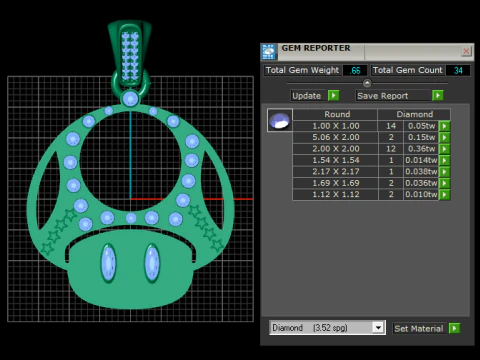
Task: Select the 2.17 X 2.17 size cell
Action: pyautogui.click(x=335, y=172)
